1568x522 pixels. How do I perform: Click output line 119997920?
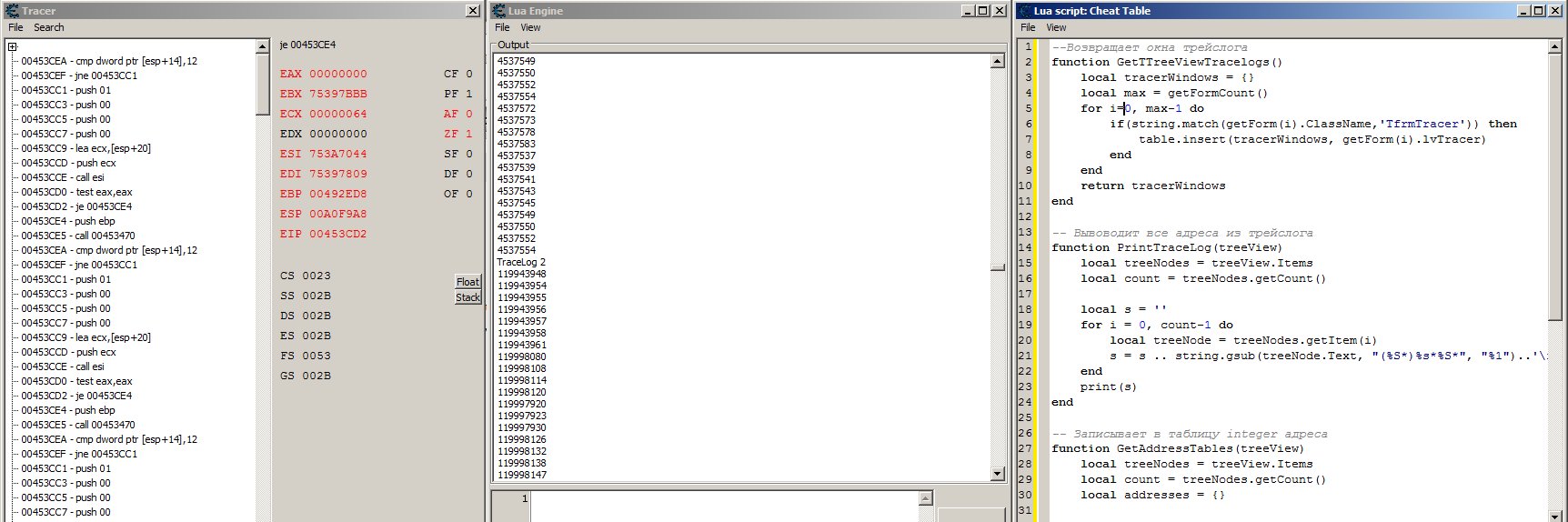point(522,404)
